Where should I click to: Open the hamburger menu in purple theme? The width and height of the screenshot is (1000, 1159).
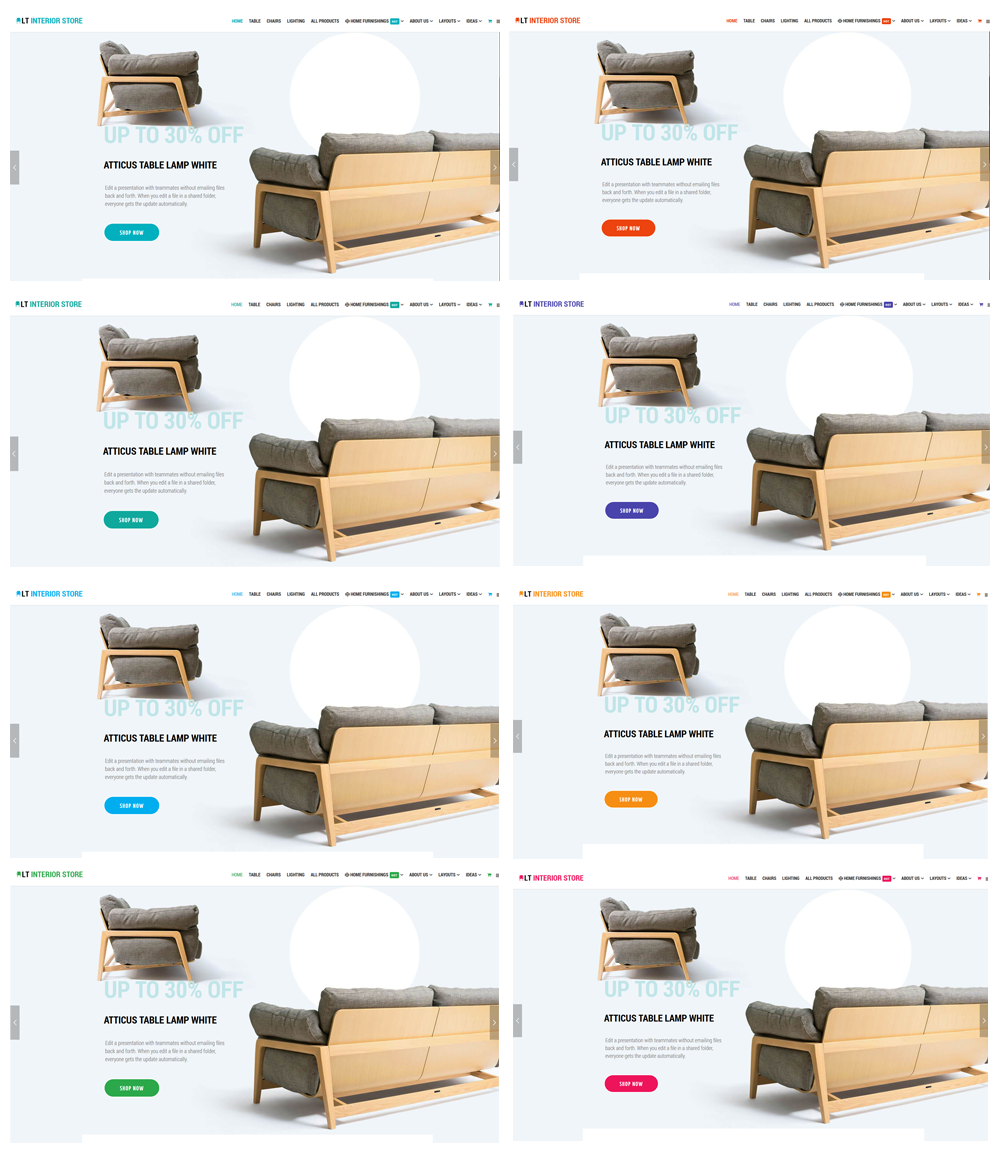click(x=988, y=305)
